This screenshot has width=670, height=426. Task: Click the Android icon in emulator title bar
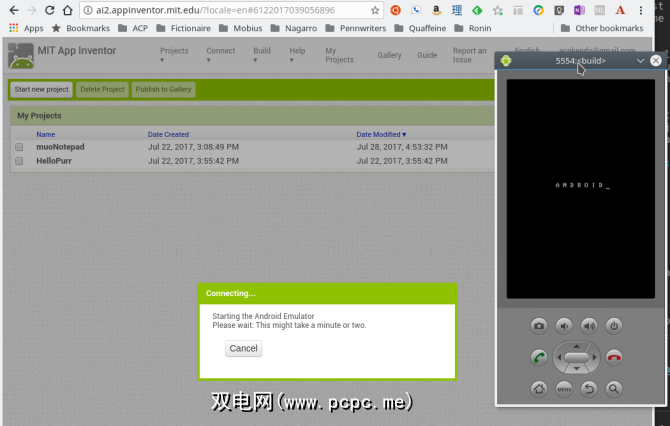pyautogui.click(x=506, y=61)
